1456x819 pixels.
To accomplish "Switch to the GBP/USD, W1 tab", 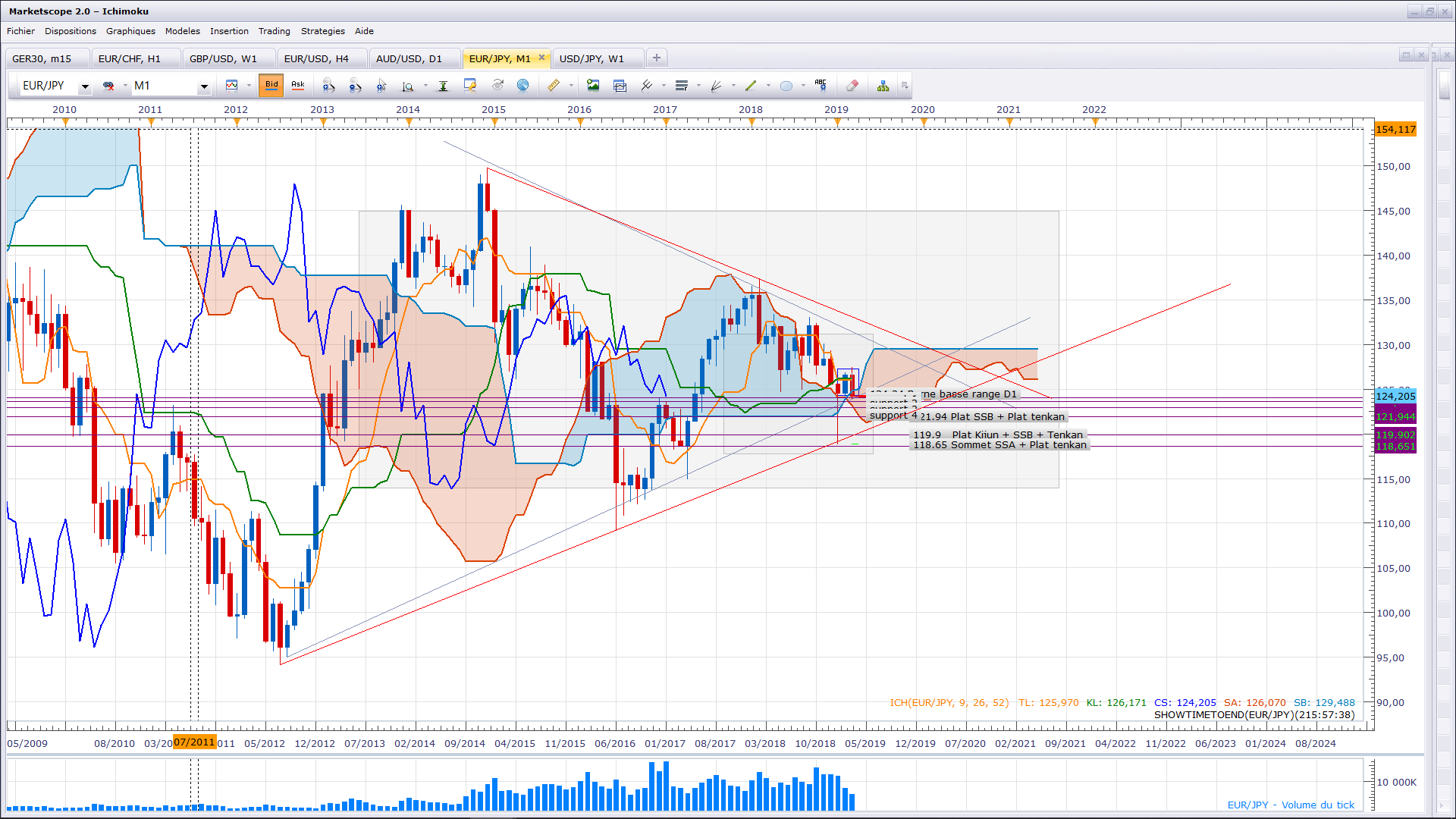I will (223, 58).
